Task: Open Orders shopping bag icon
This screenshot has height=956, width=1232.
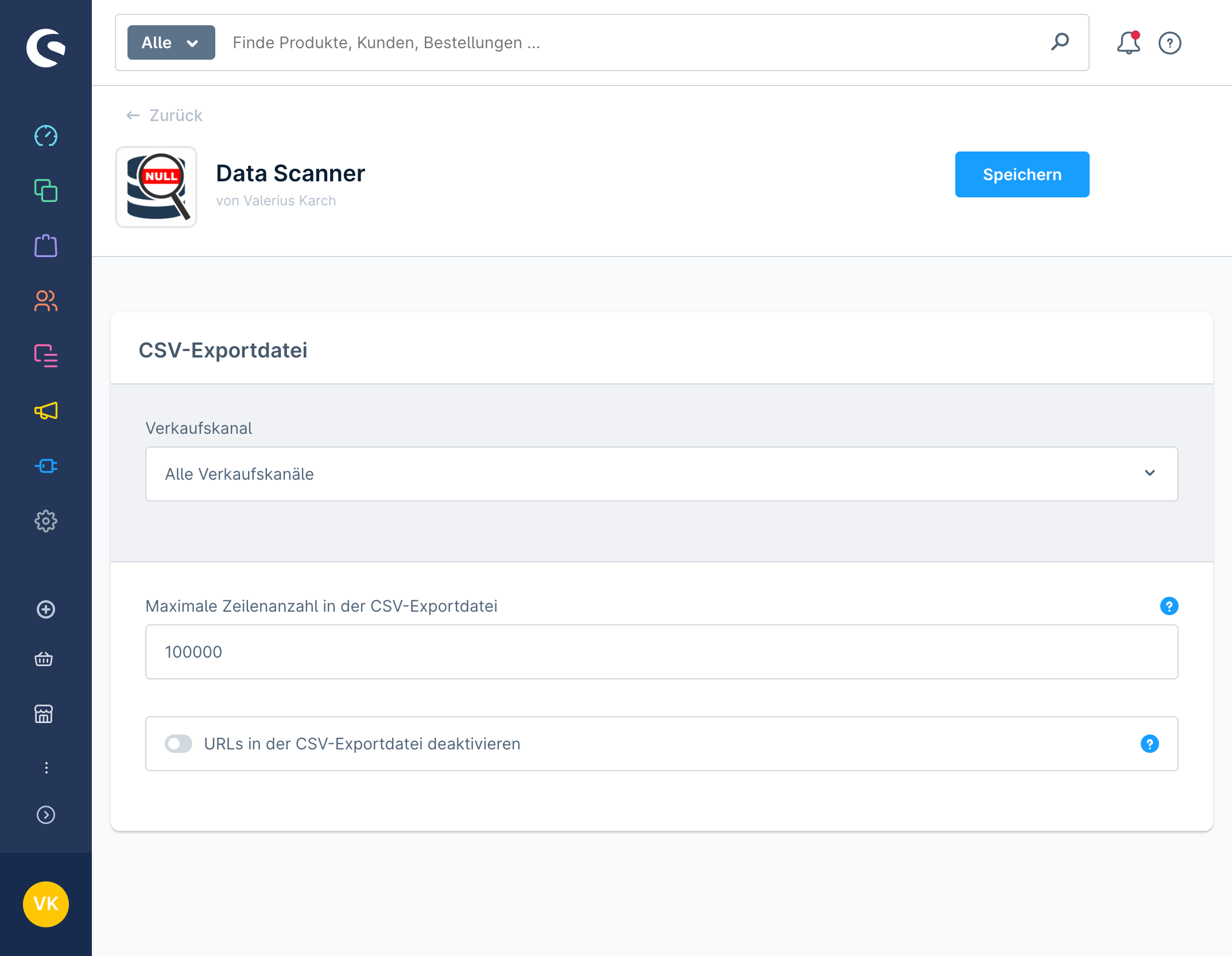Action: pos(46,246)
